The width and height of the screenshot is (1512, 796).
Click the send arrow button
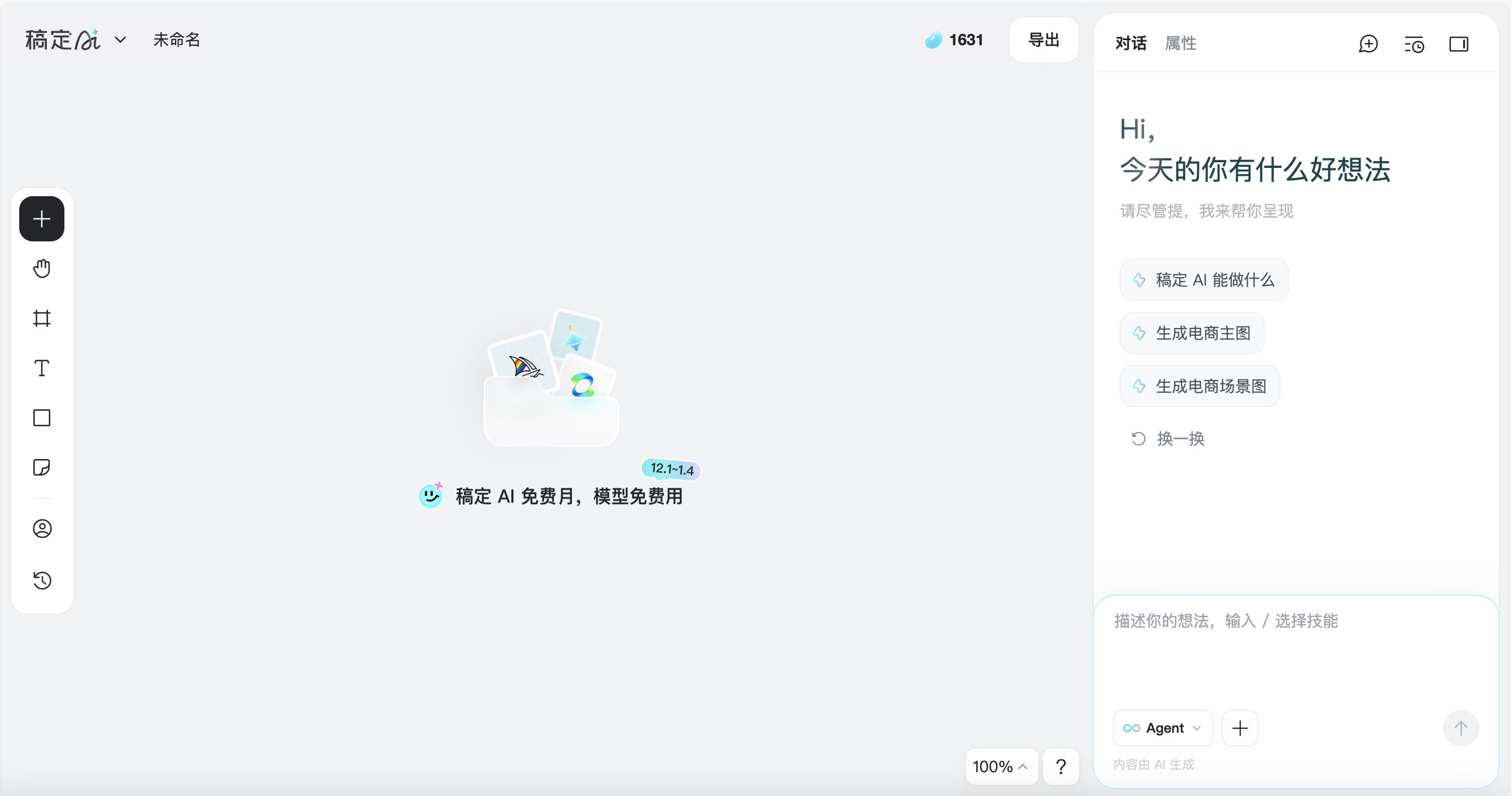[1461, 729]
